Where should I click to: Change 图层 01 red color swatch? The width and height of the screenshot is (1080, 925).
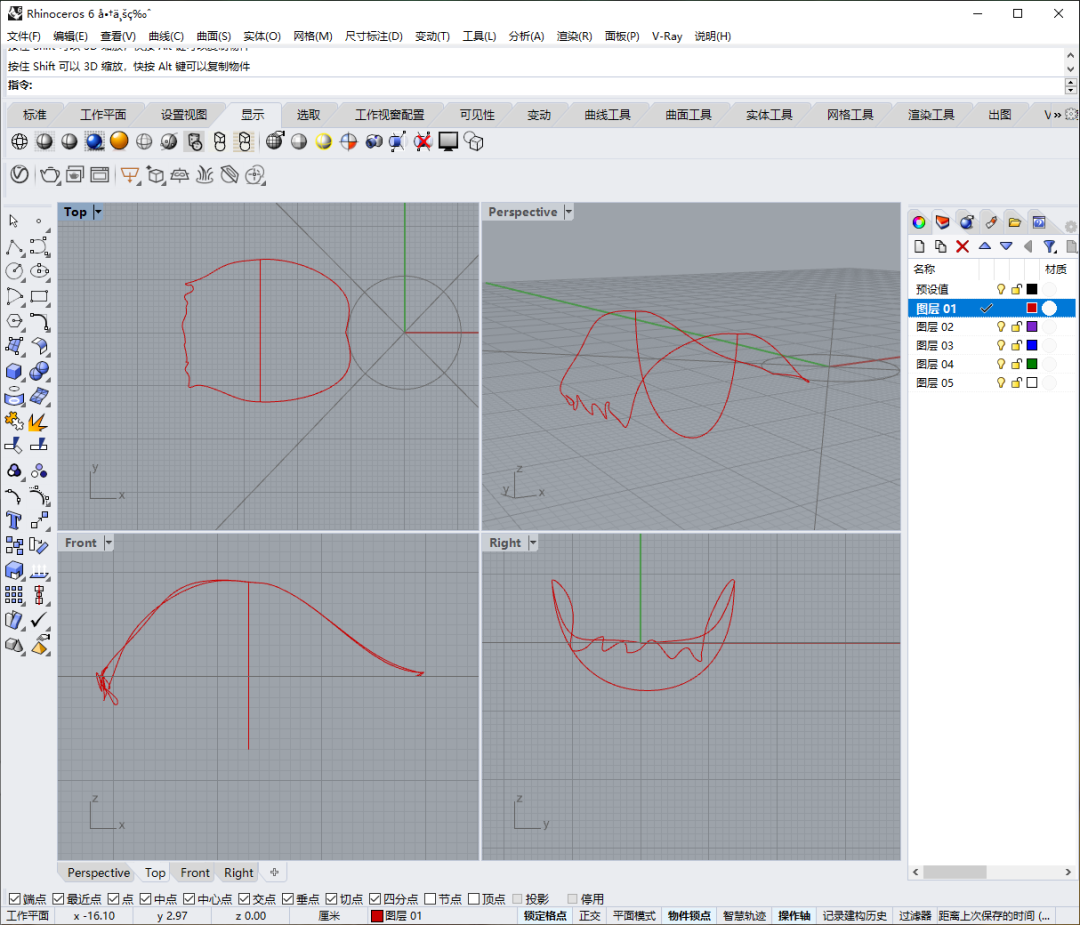coord(1032,308)
